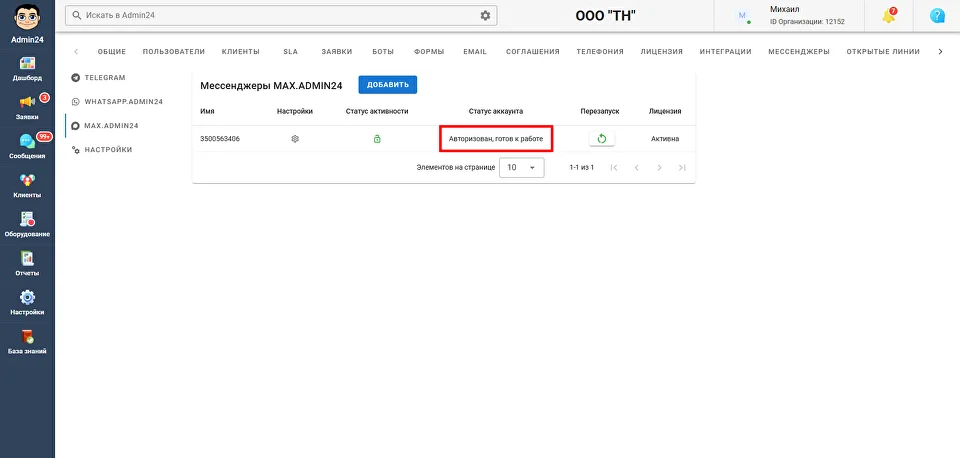
Task: Click the Михаил user avatar
Action: click(x=743, y=16)
